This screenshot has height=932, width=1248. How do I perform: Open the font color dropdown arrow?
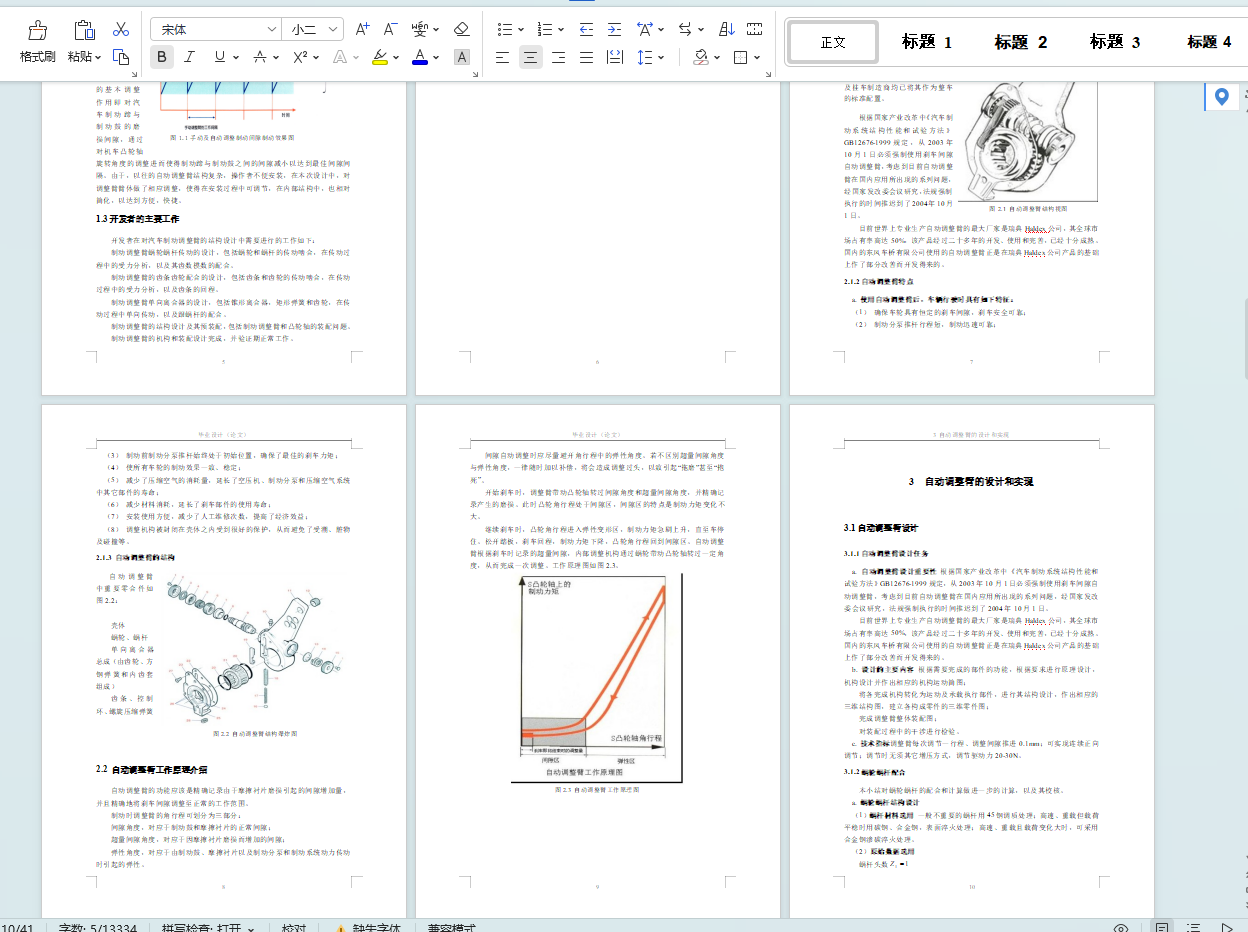[437, 57]
